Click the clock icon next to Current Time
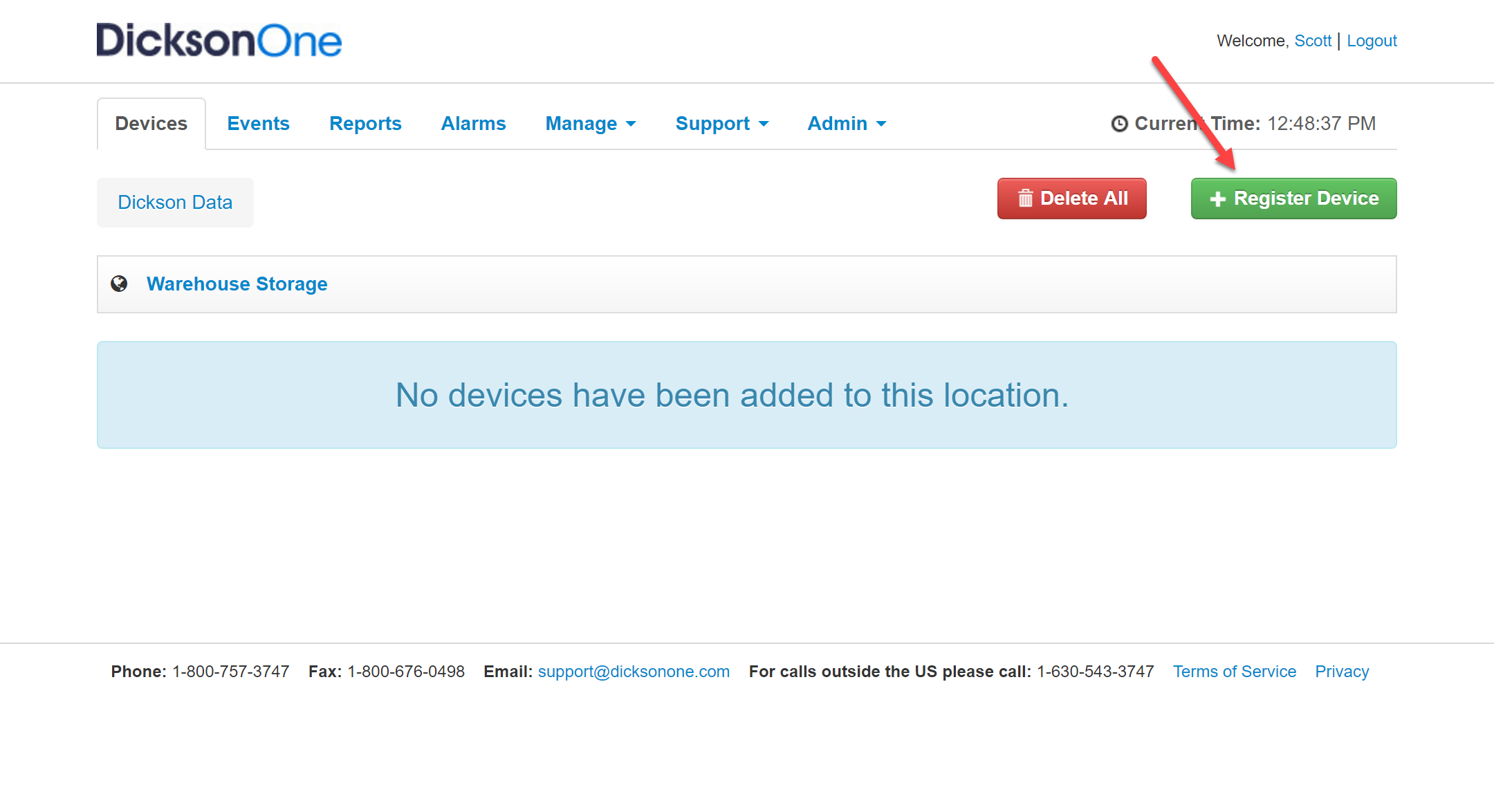The width and height of the screenshot is (1494, 812). click(1119, 124)
